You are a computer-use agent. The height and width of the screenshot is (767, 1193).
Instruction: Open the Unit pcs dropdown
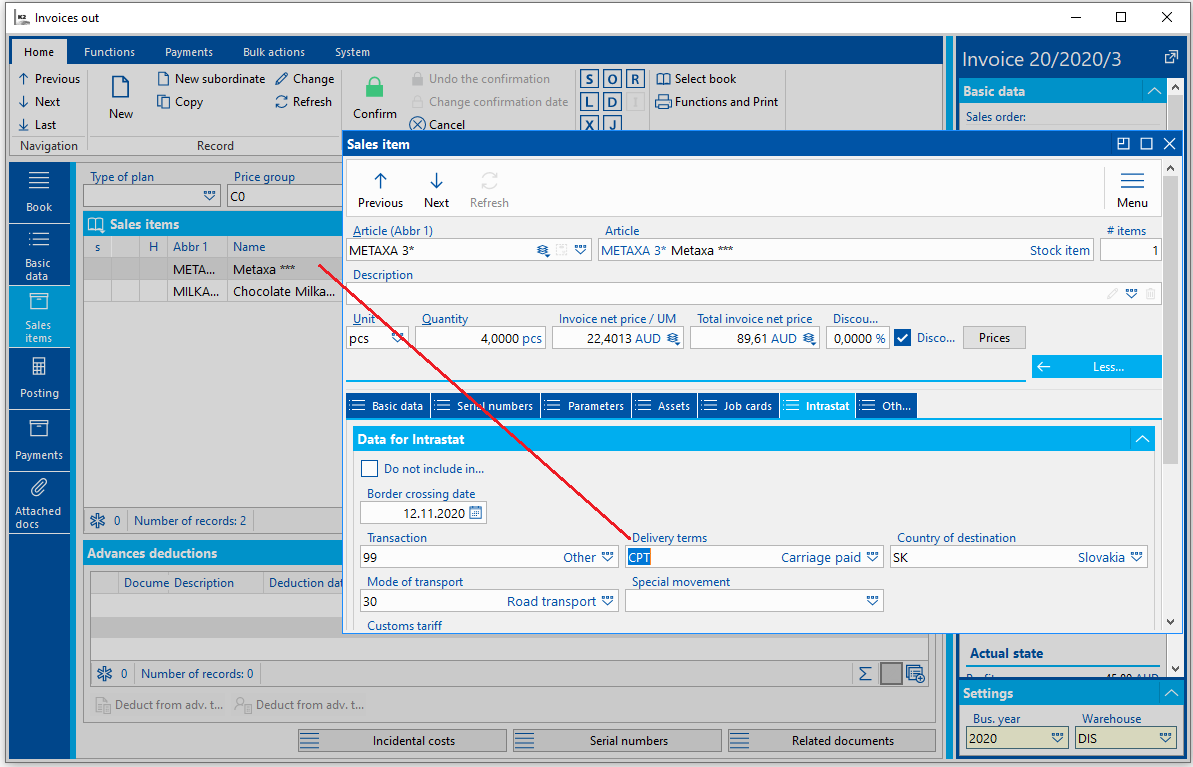pyautogui.click(x=398, y=338)
